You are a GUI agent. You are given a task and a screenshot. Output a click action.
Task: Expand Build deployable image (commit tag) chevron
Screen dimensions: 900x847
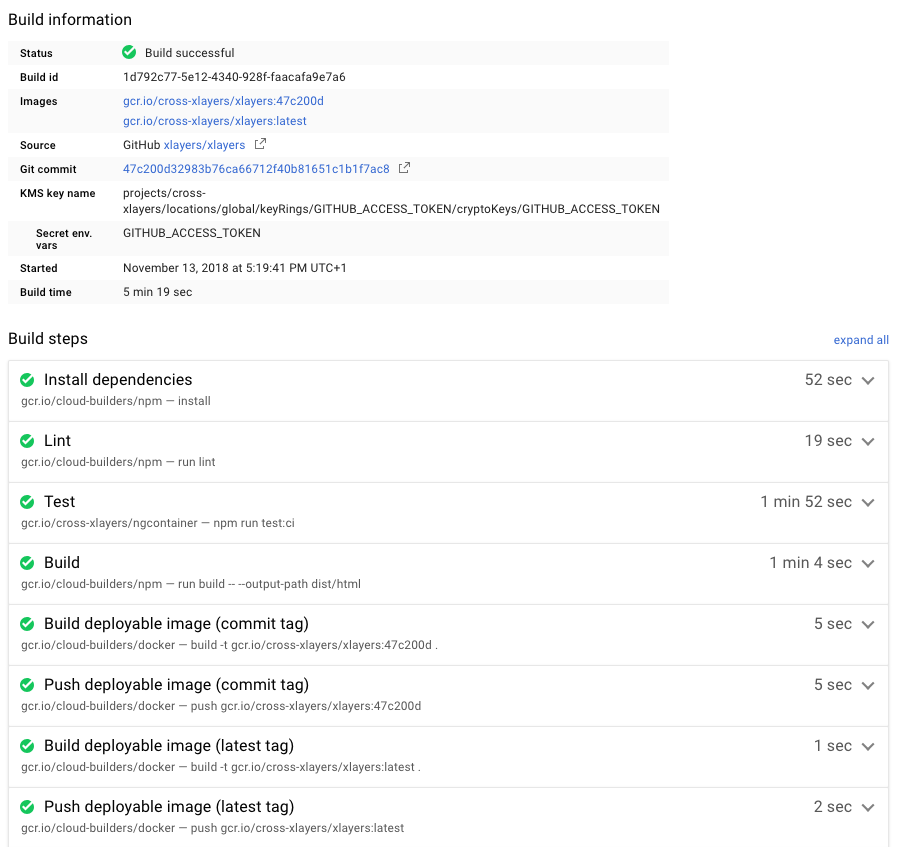(x=867, y=625)
